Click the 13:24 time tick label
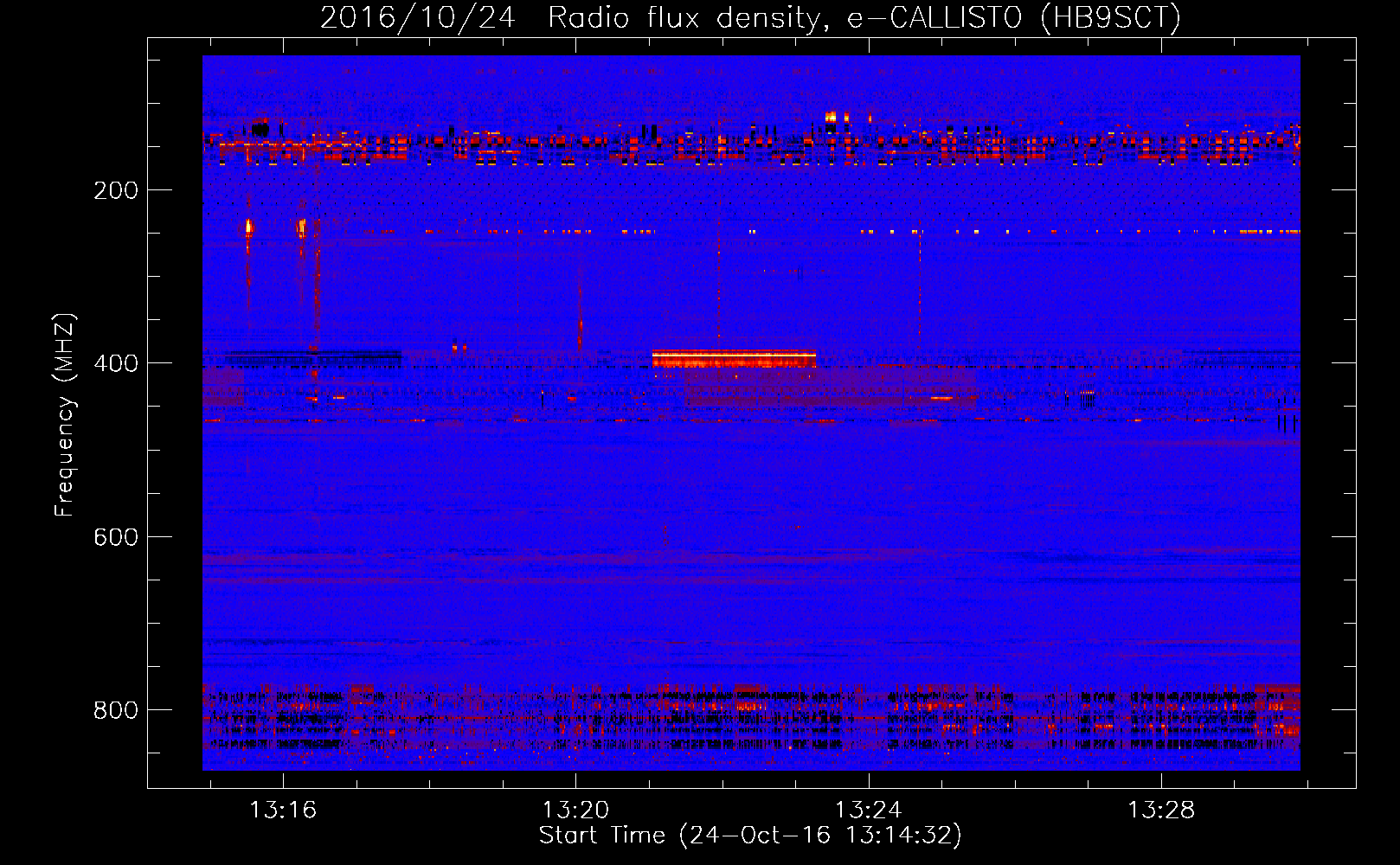The width and height of the screenshot is (1400, 865). [x=868, y=811]
